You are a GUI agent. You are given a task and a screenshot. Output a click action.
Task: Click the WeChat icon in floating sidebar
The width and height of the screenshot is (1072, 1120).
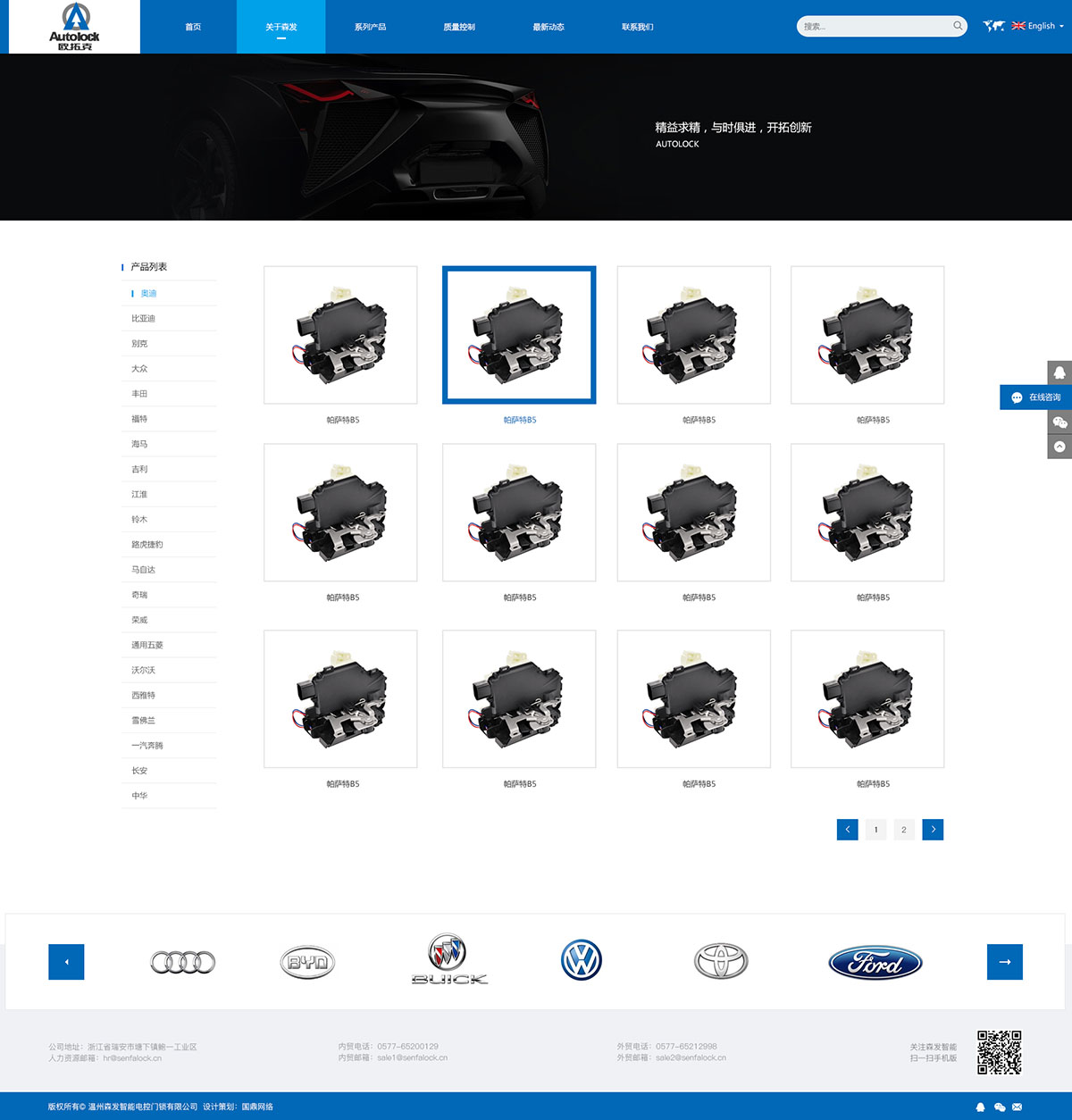click(x=1059, y=422)
